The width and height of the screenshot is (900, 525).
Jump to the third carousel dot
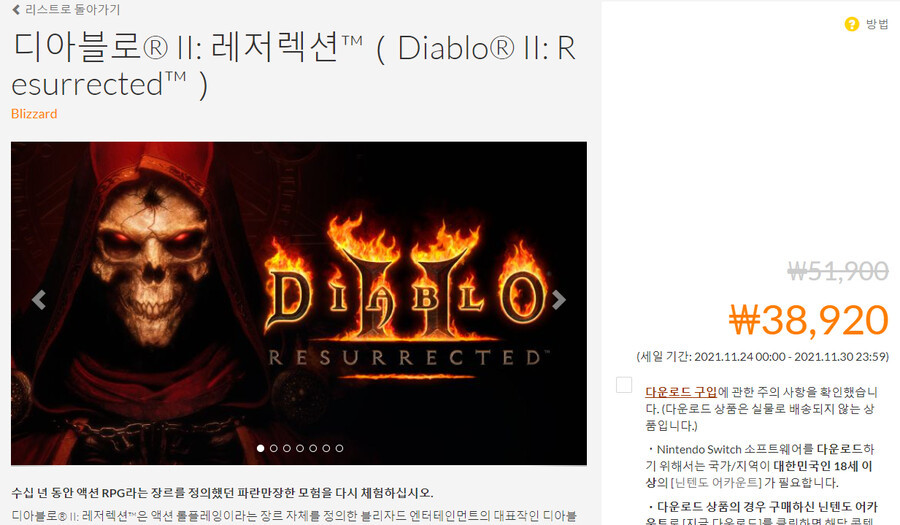(287, 448)
